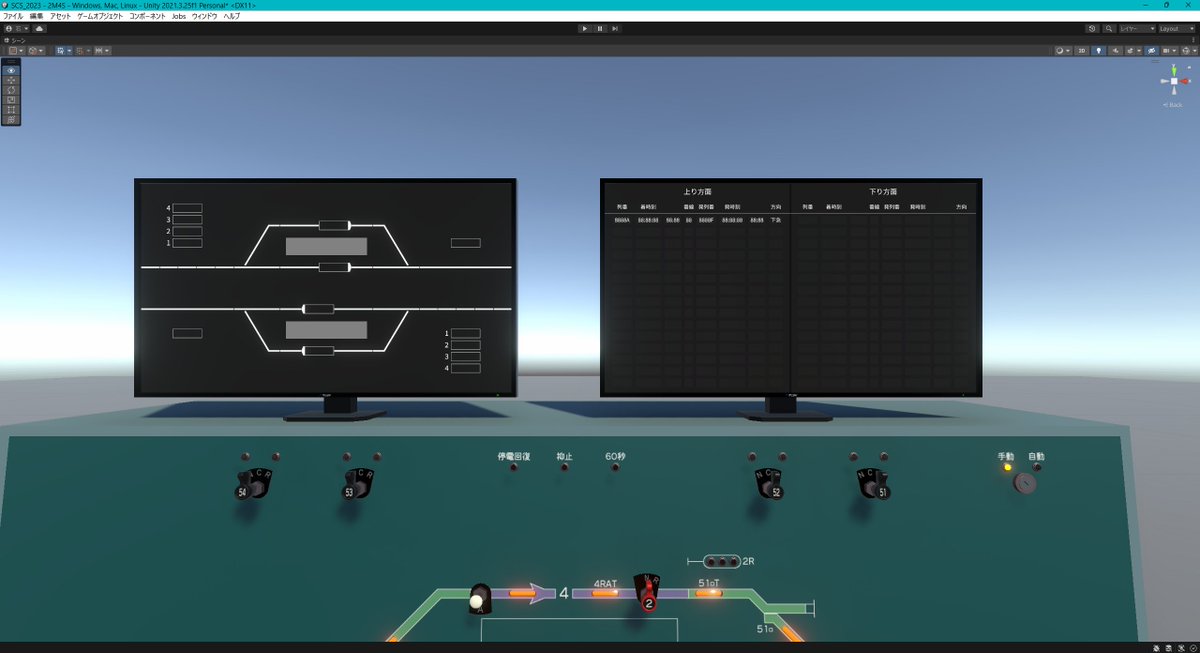Mute scene view audio
Image resolution: width=1200 pixels, height=653 pixels.
click(x=1116, y=50)
